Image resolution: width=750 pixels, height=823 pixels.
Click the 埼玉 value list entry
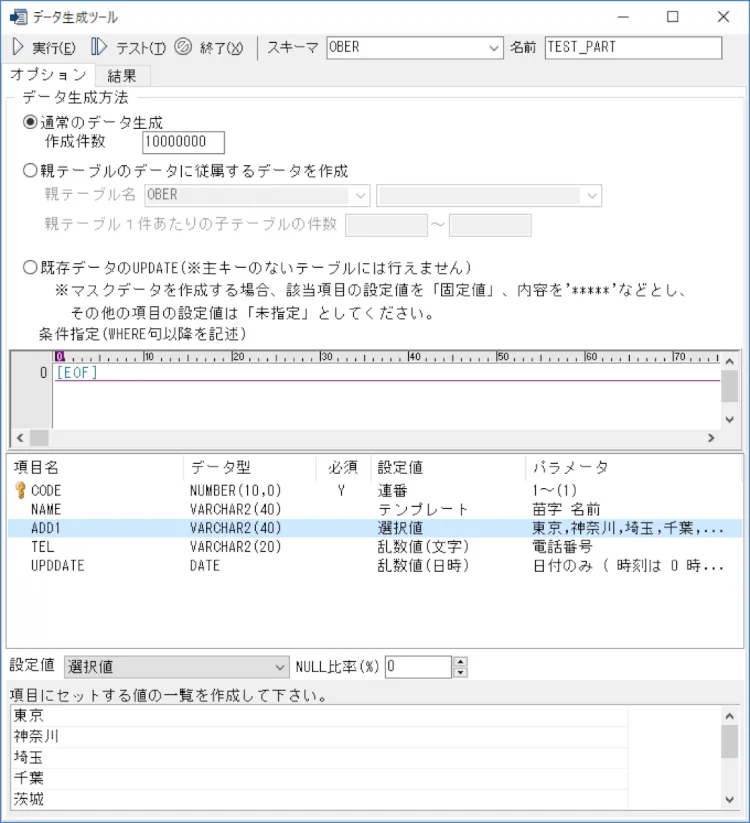[x=320, y=757]
